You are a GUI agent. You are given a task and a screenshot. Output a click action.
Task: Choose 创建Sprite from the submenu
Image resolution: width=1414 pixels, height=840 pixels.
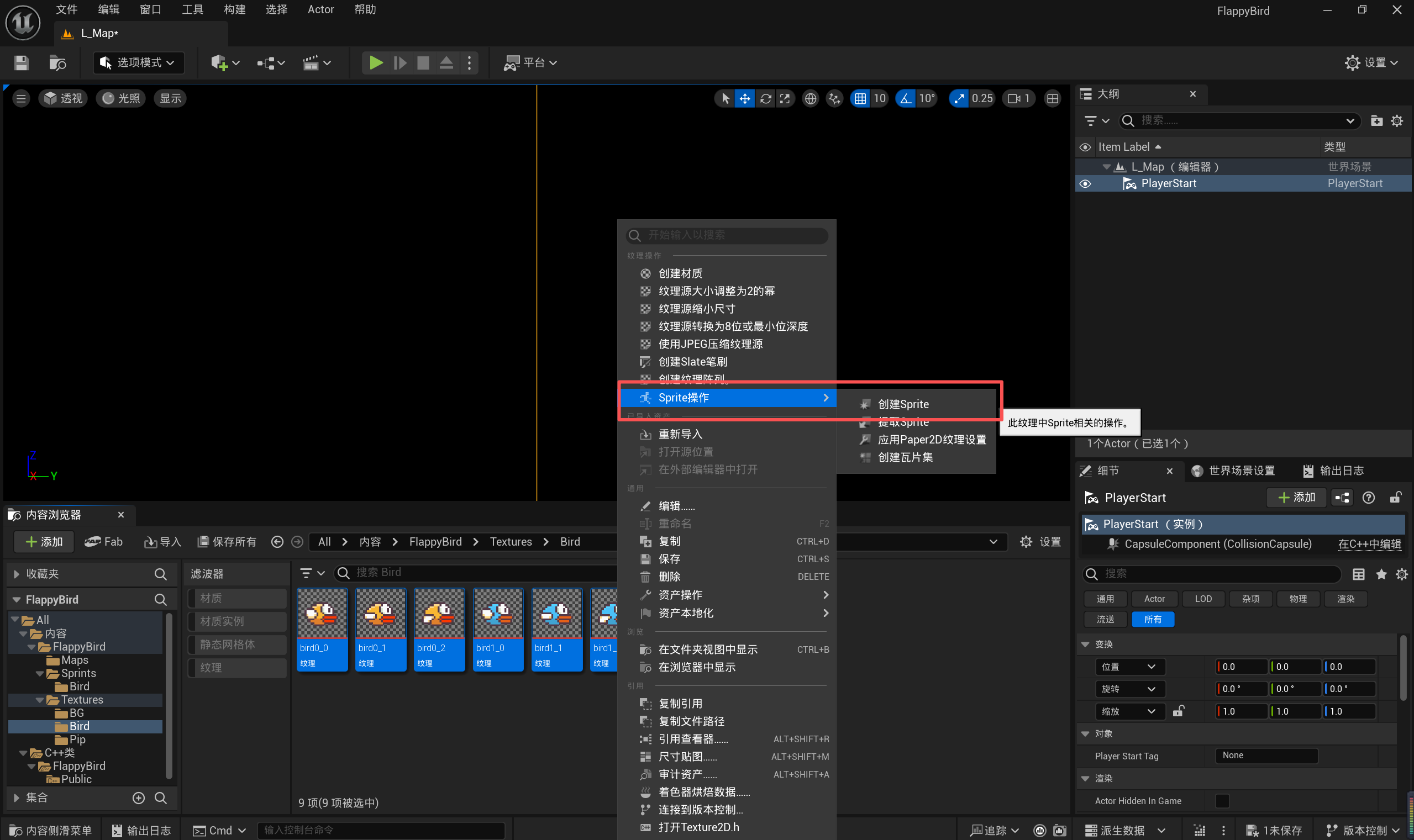pyautogui.click(x=903, y=404)
